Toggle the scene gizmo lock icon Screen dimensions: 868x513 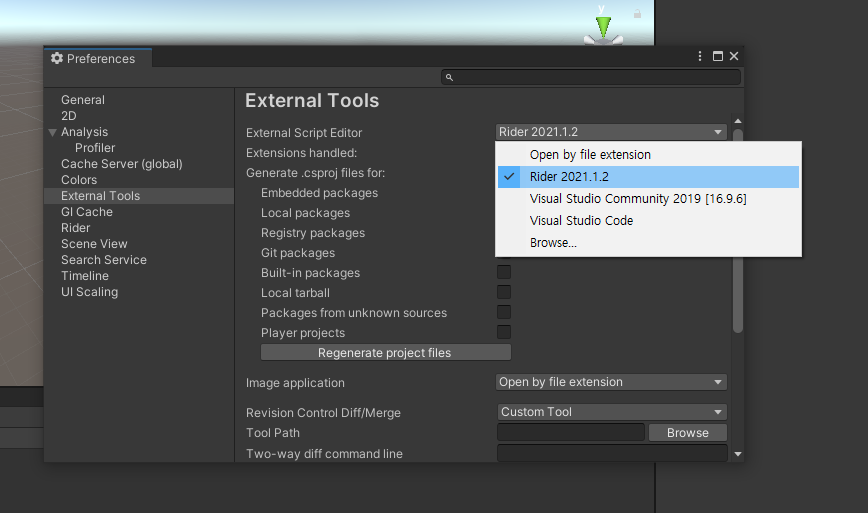(637, 14)
